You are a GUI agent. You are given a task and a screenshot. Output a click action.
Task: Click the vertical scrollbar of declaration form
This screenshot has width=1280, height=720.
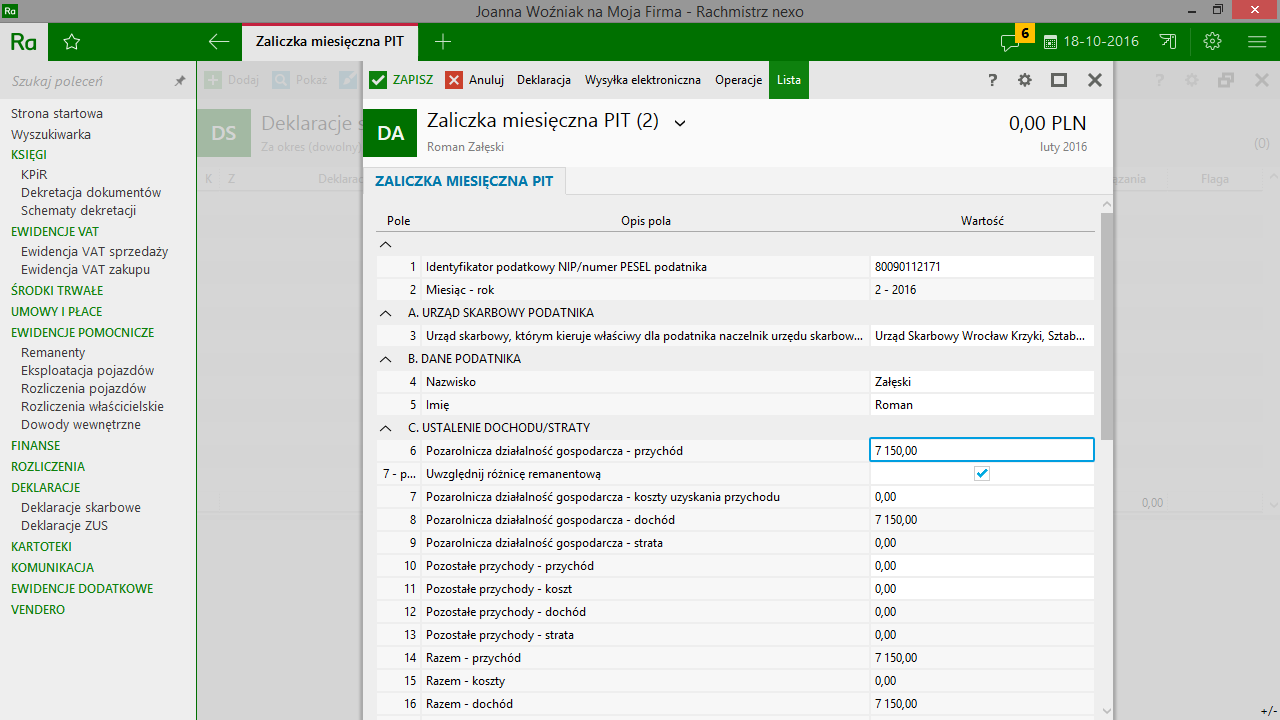tap(1106, 325)
